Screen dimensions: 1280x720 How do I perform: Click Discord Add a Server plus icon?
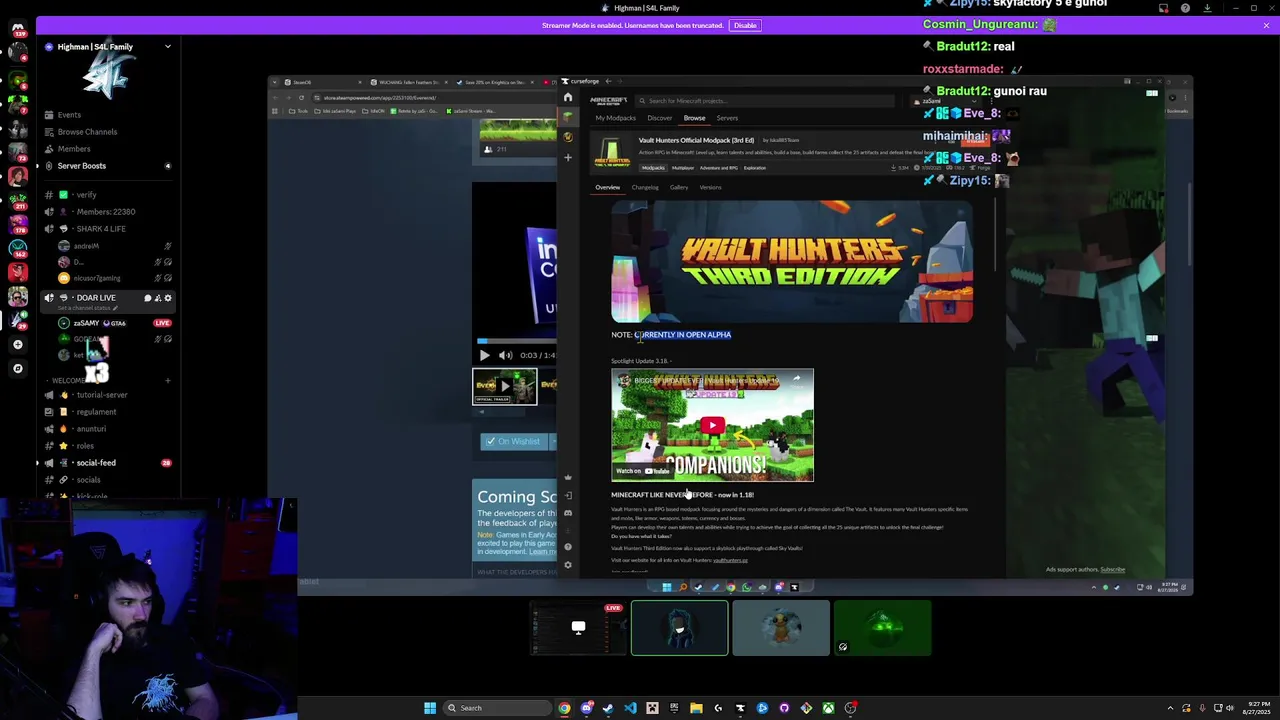pyautogui.click(x=17, y=344)
